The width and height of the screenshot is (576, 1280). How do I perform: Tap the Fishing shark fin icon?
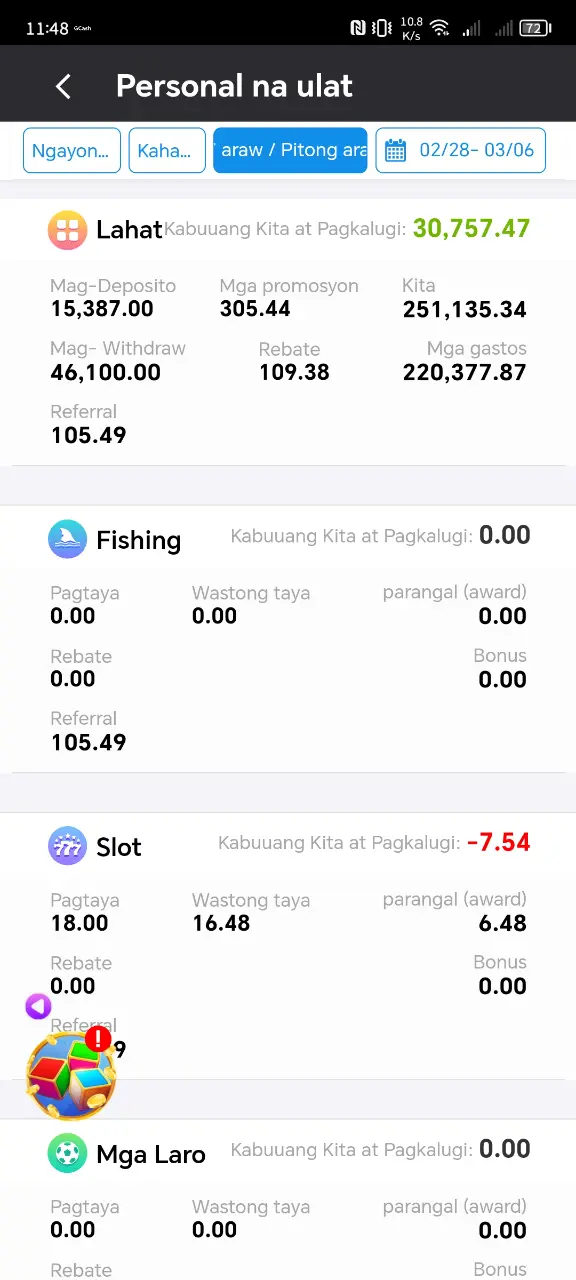pos(67,540)
